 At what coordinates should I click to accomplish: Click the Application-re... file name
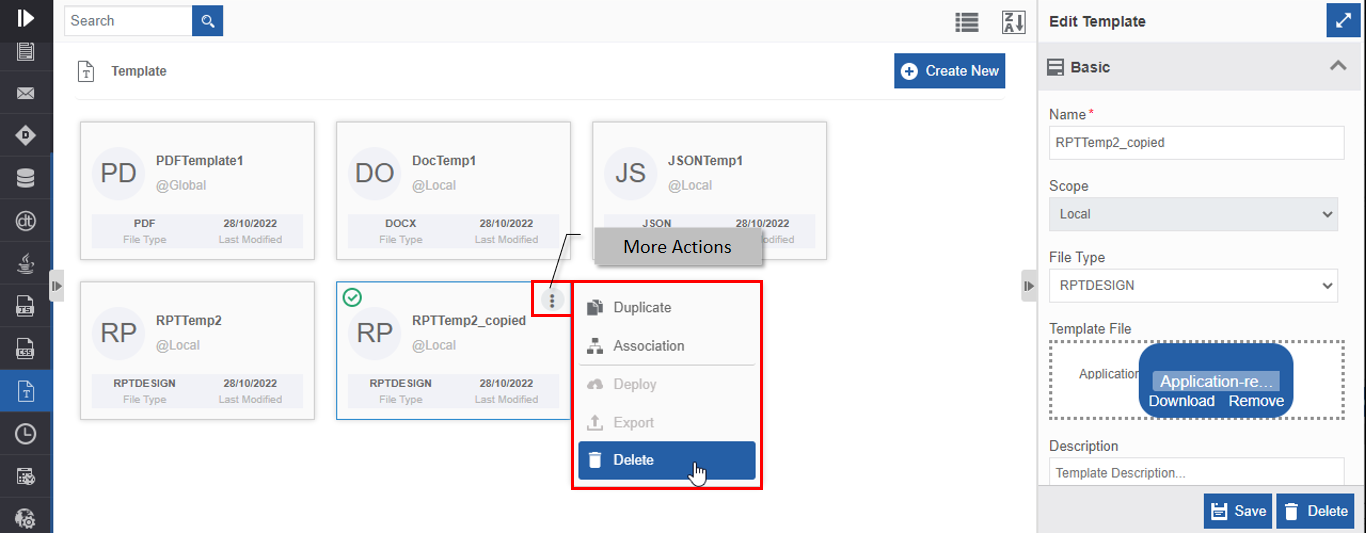pyautogui.click(x=1216, y=382)
